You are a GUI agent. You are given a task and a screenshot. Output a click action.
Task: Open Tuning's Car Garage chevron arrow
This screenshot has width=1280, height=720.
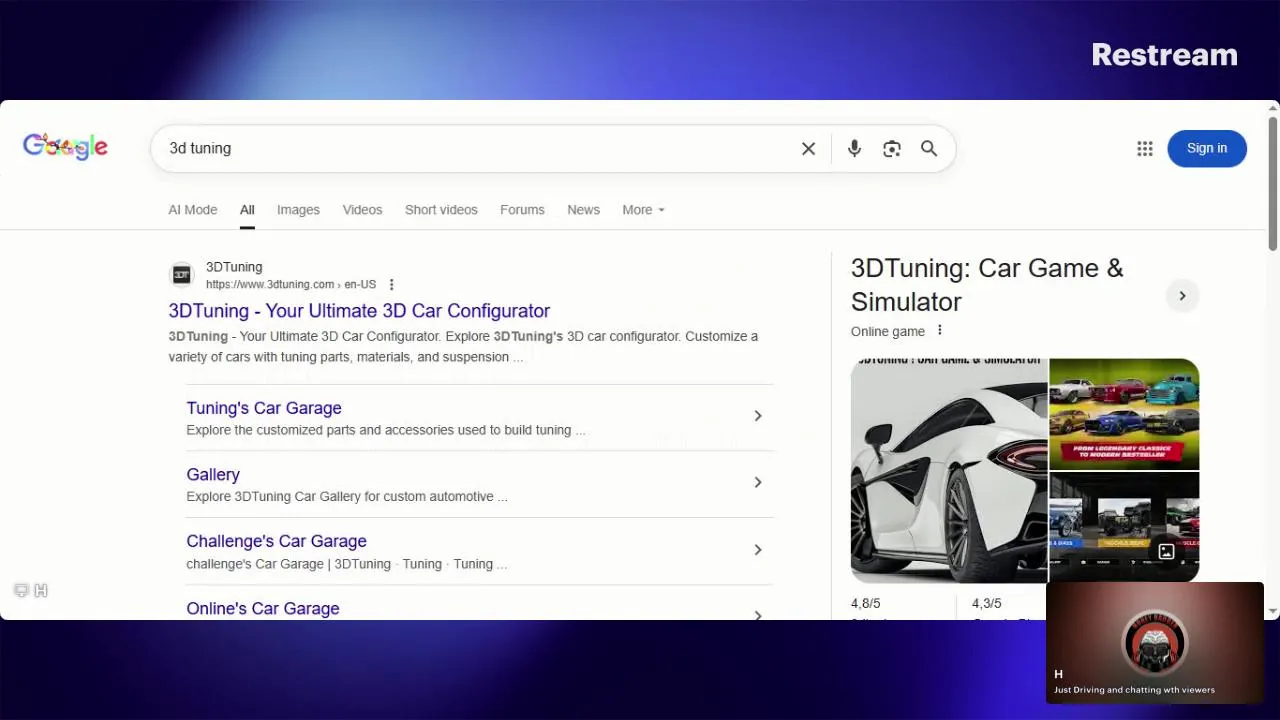758,416
